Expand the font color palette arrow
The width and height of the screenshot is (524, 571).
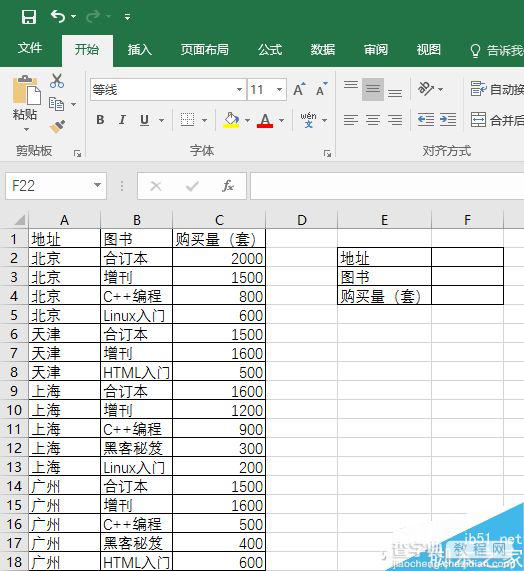281,120
